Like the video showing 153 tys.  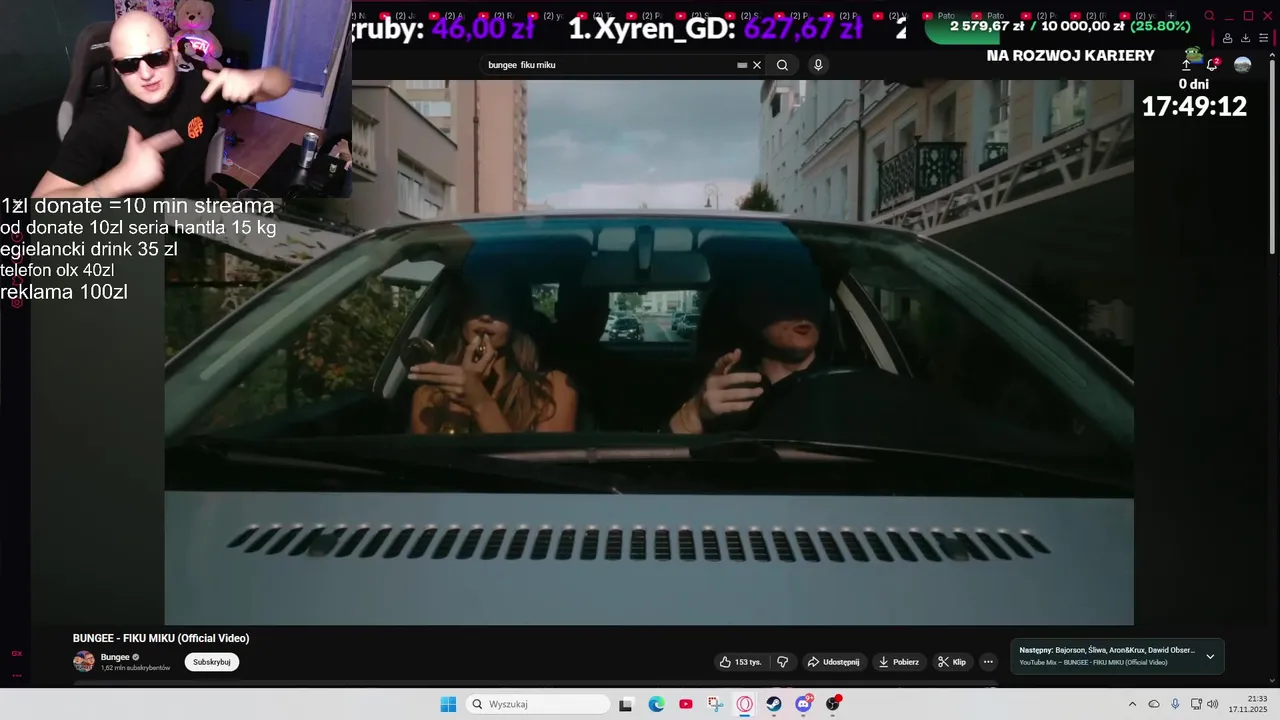(x=741, y=662)
